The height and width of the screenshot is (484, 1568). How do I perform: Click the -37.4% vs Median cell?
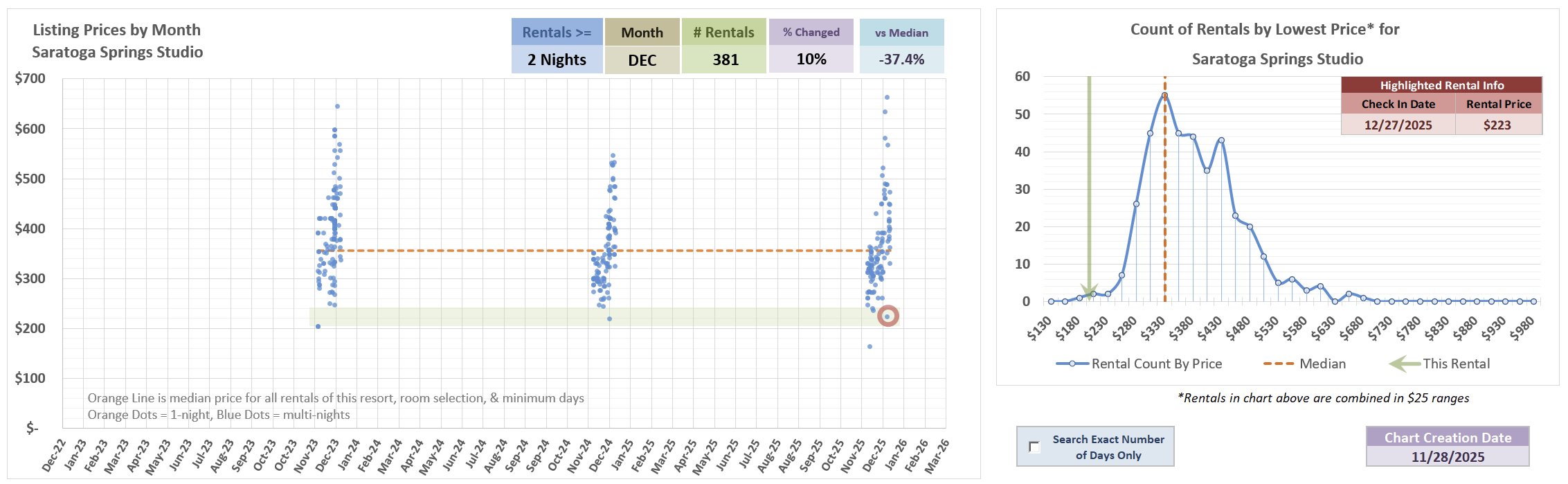coord(901,60)
